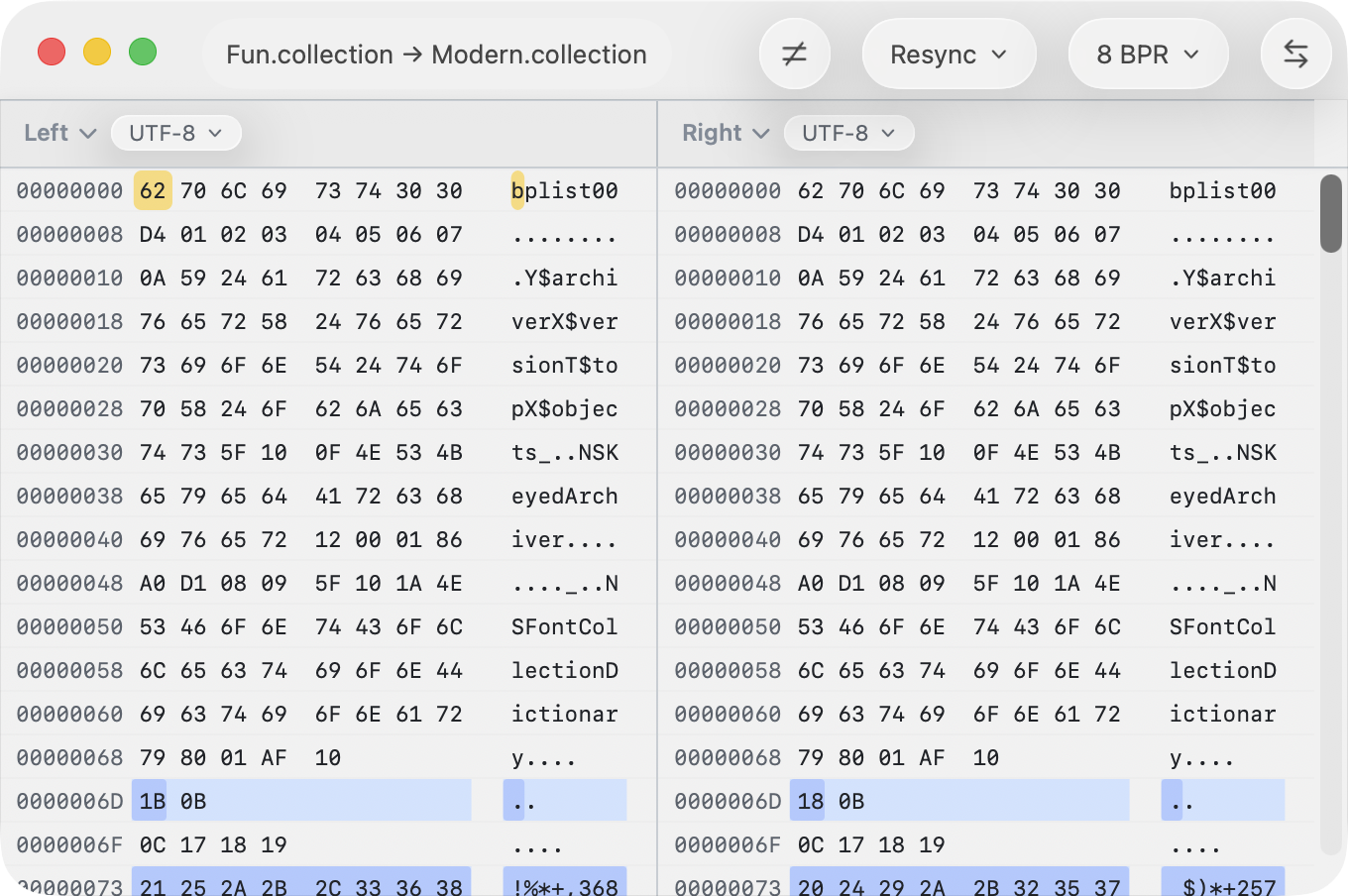The height and width of the screenshot is (896, 1348).
Task: Select highlighted byte 62 in left pane
Action: (153, 190)
